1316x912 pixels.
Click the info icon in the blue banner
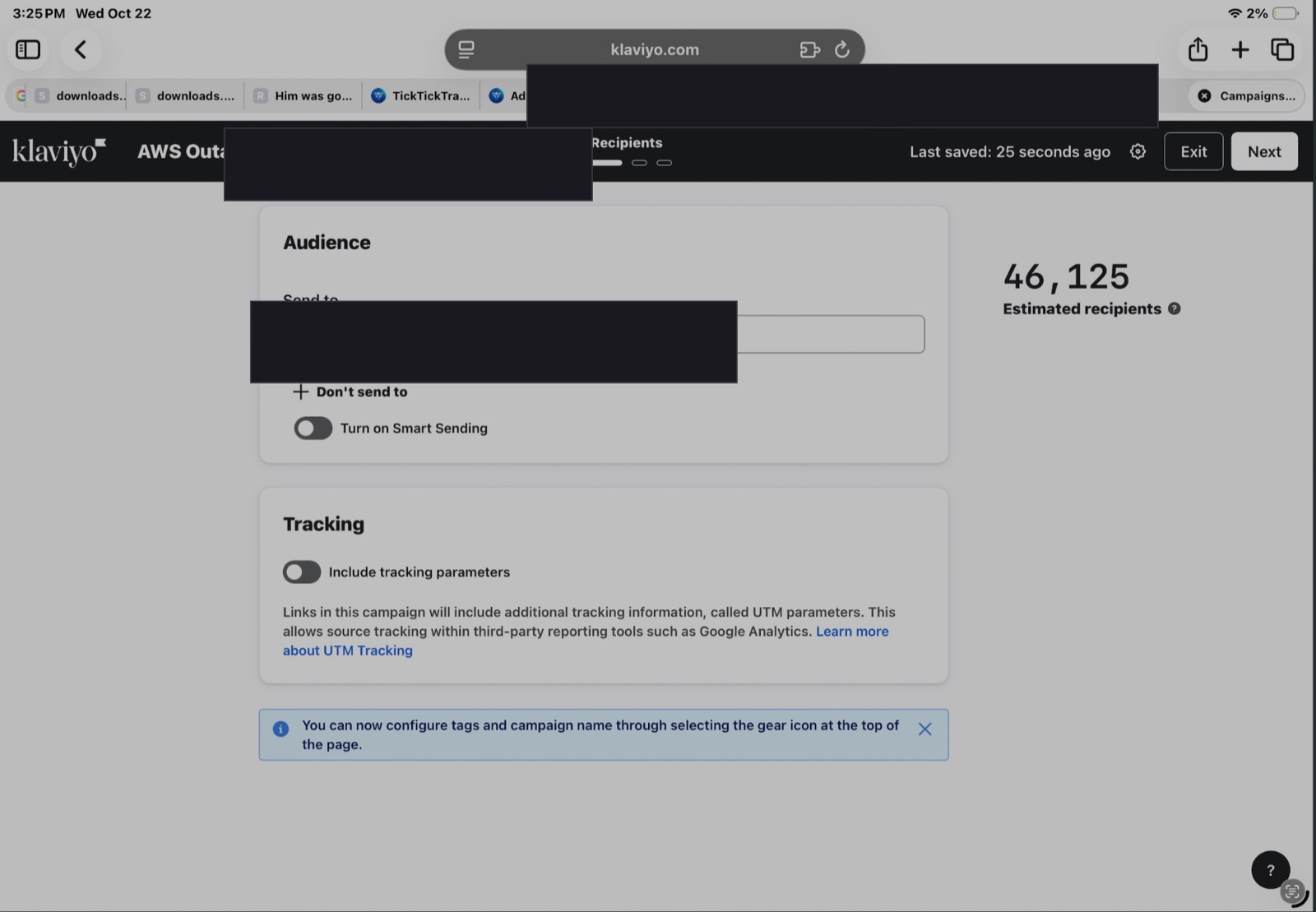[x=280, y=729]
